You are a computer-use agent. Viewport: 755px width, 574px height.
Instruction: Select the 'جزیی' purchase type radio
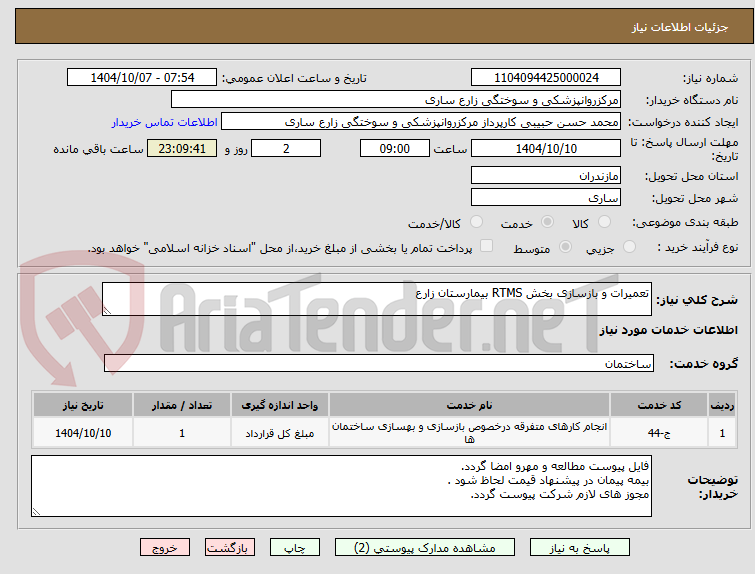[629, 247]
